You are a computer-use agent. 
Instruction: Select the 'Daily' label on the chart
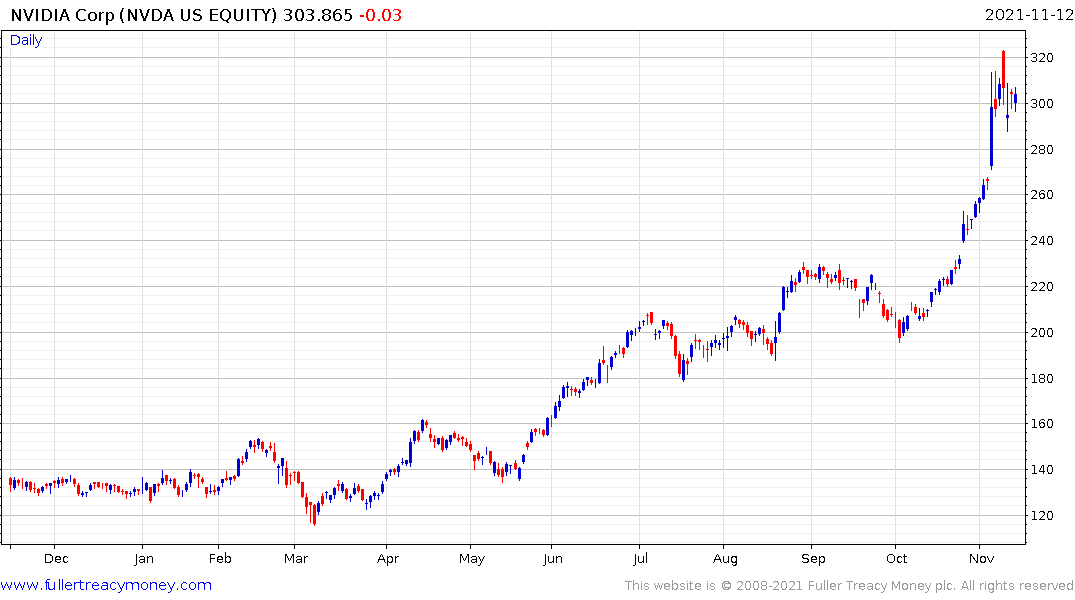[26, 40]
